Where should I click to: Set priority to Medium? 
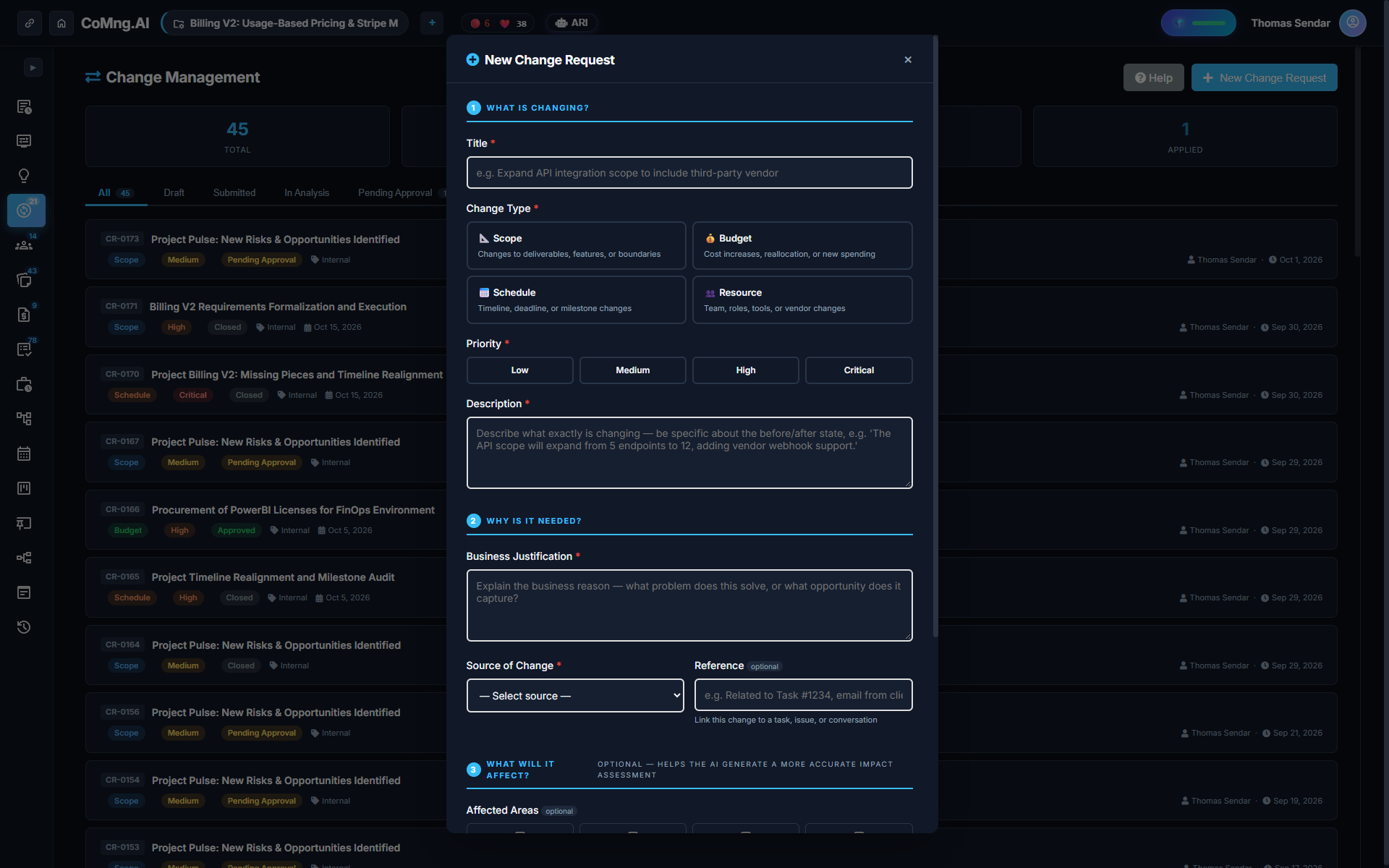pyautogui.click(x=632, y=370)
